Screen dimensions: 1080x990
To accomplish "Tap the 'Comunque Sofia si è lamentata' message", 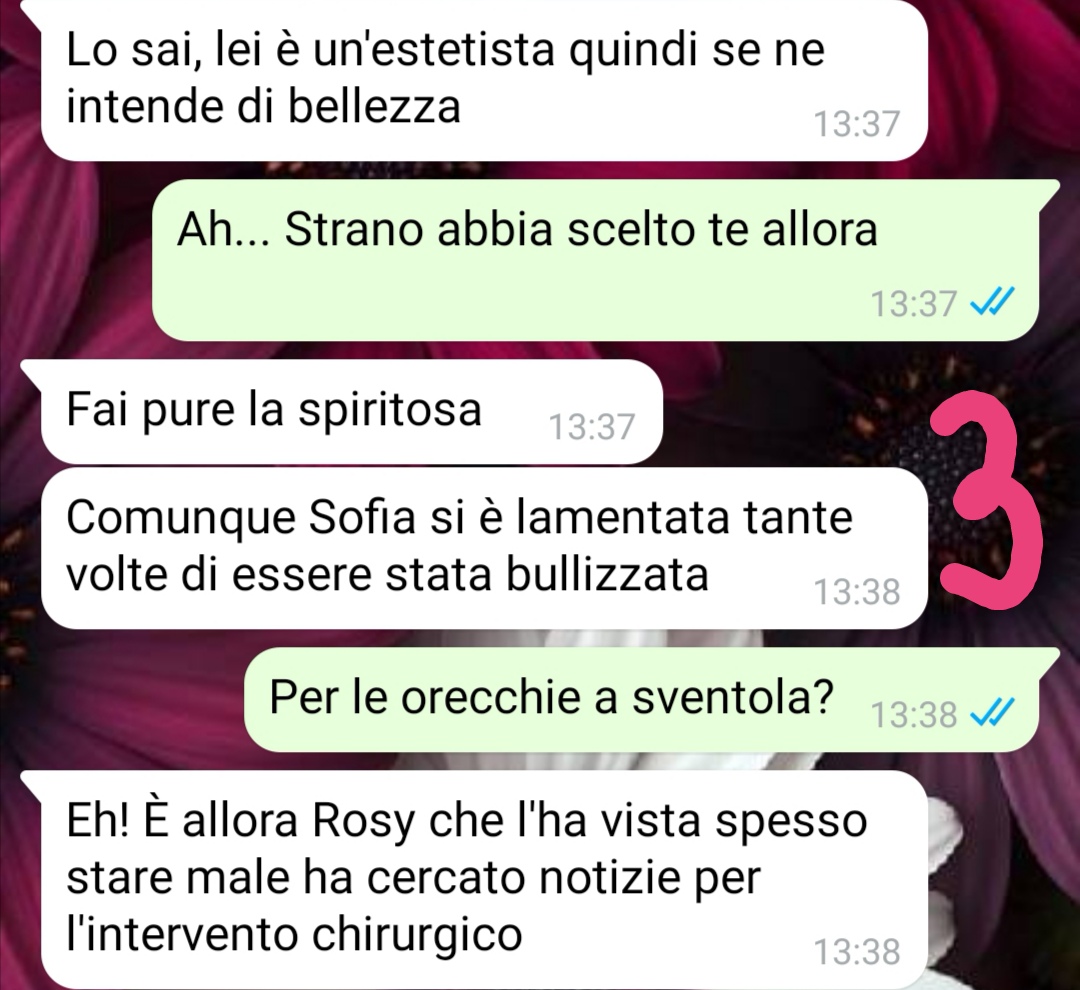I will click(484, 548).
